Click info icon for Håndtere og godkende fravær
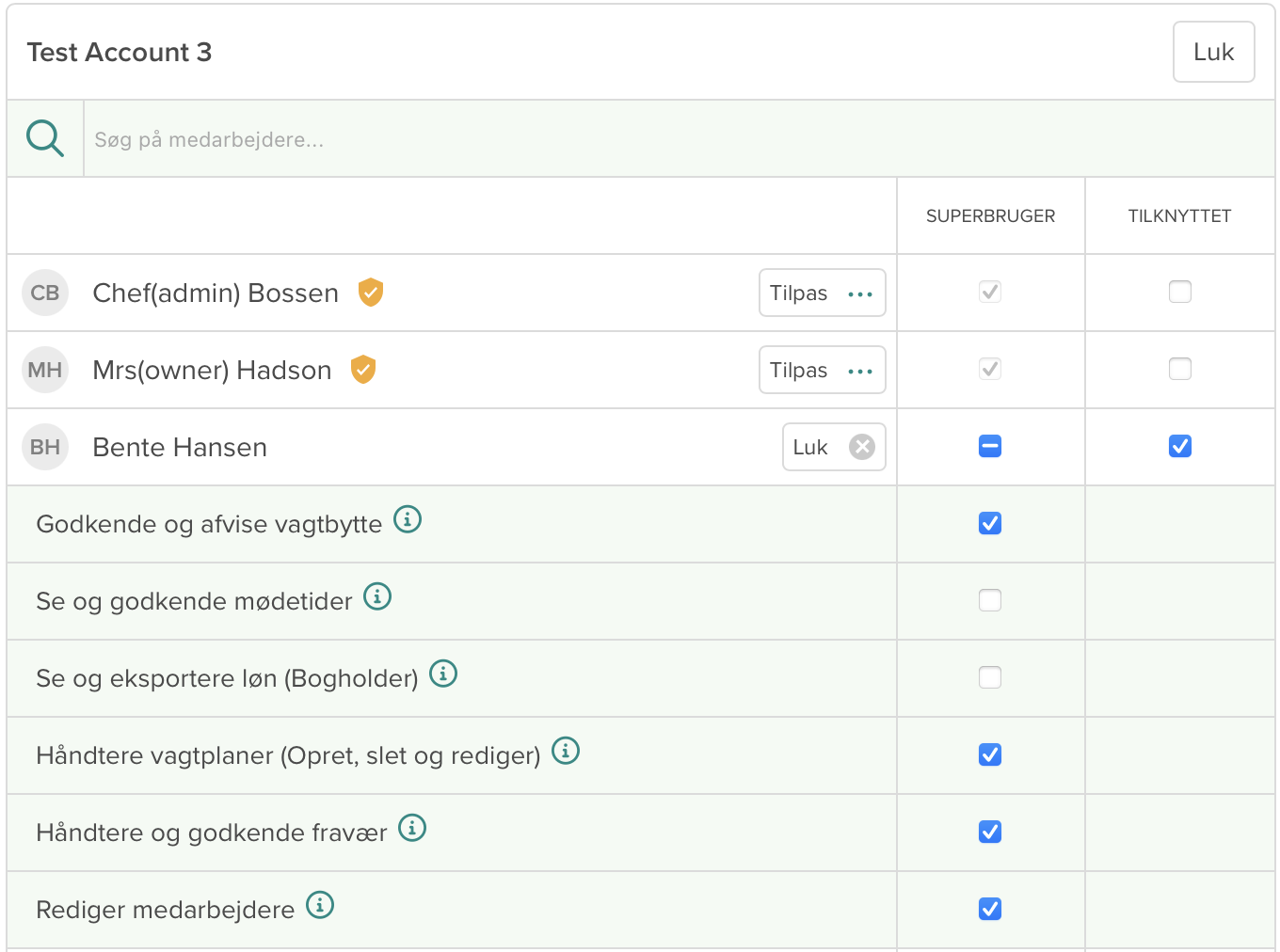Image resolution: width=1280 pixels, height=952 pixels. coord(412,828)
